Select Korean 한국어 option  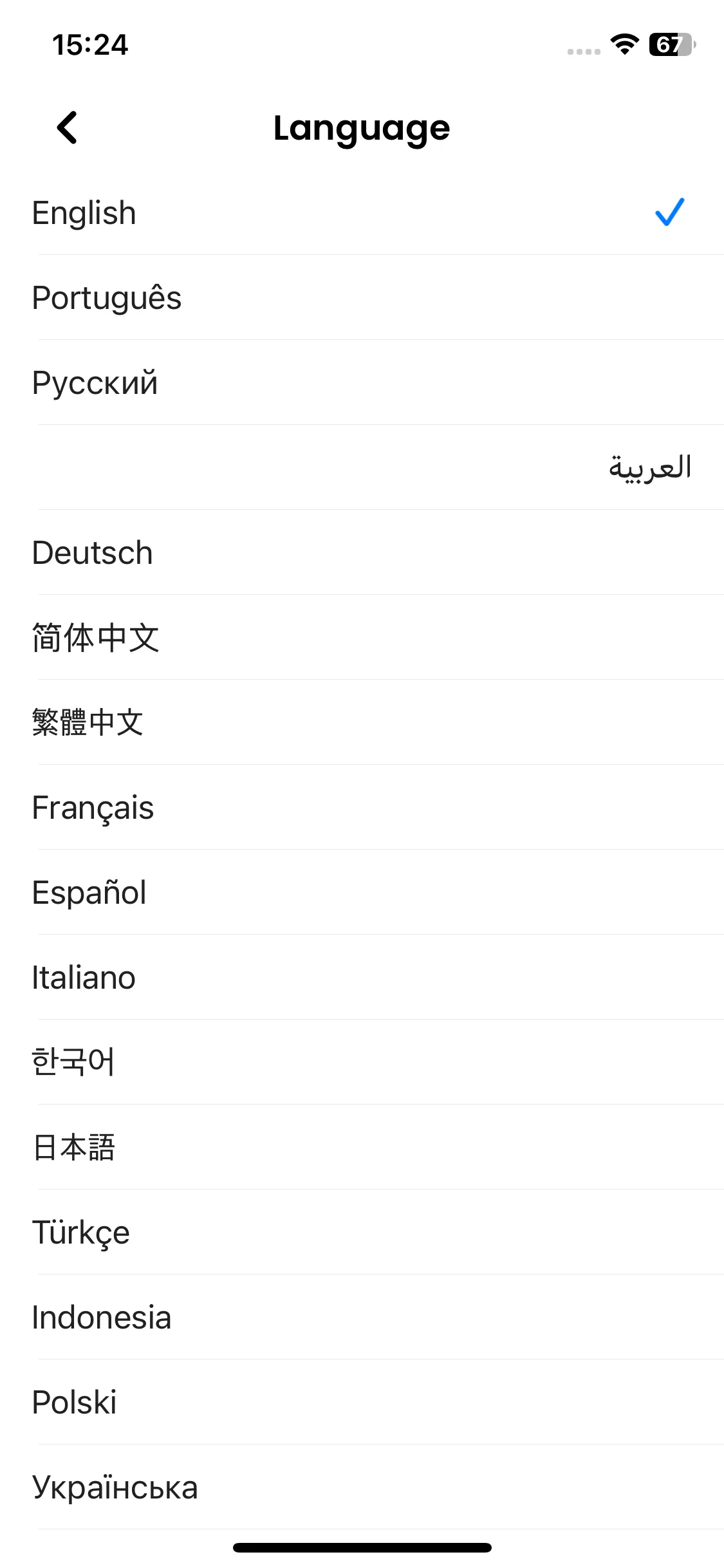(362, 1062)
